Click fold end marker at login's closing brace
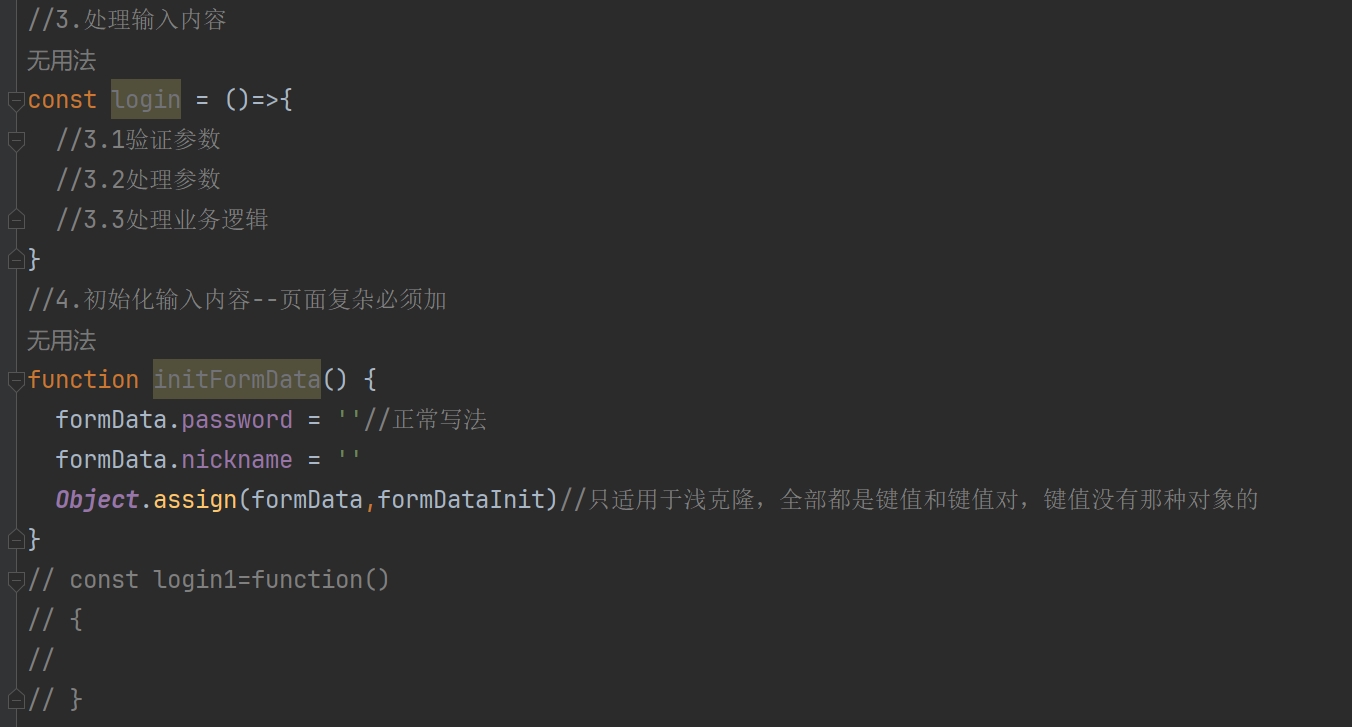The image size is (1352, 727). tap(16, 260)
